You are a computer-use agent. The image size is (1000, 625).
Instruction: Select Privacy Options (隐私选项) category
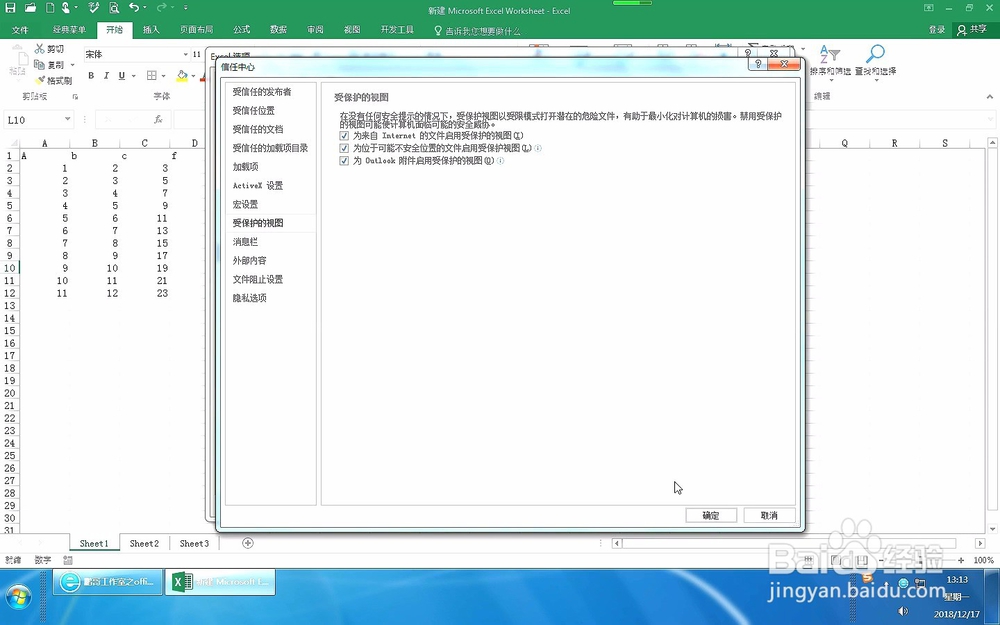click(x=271, y=298)
